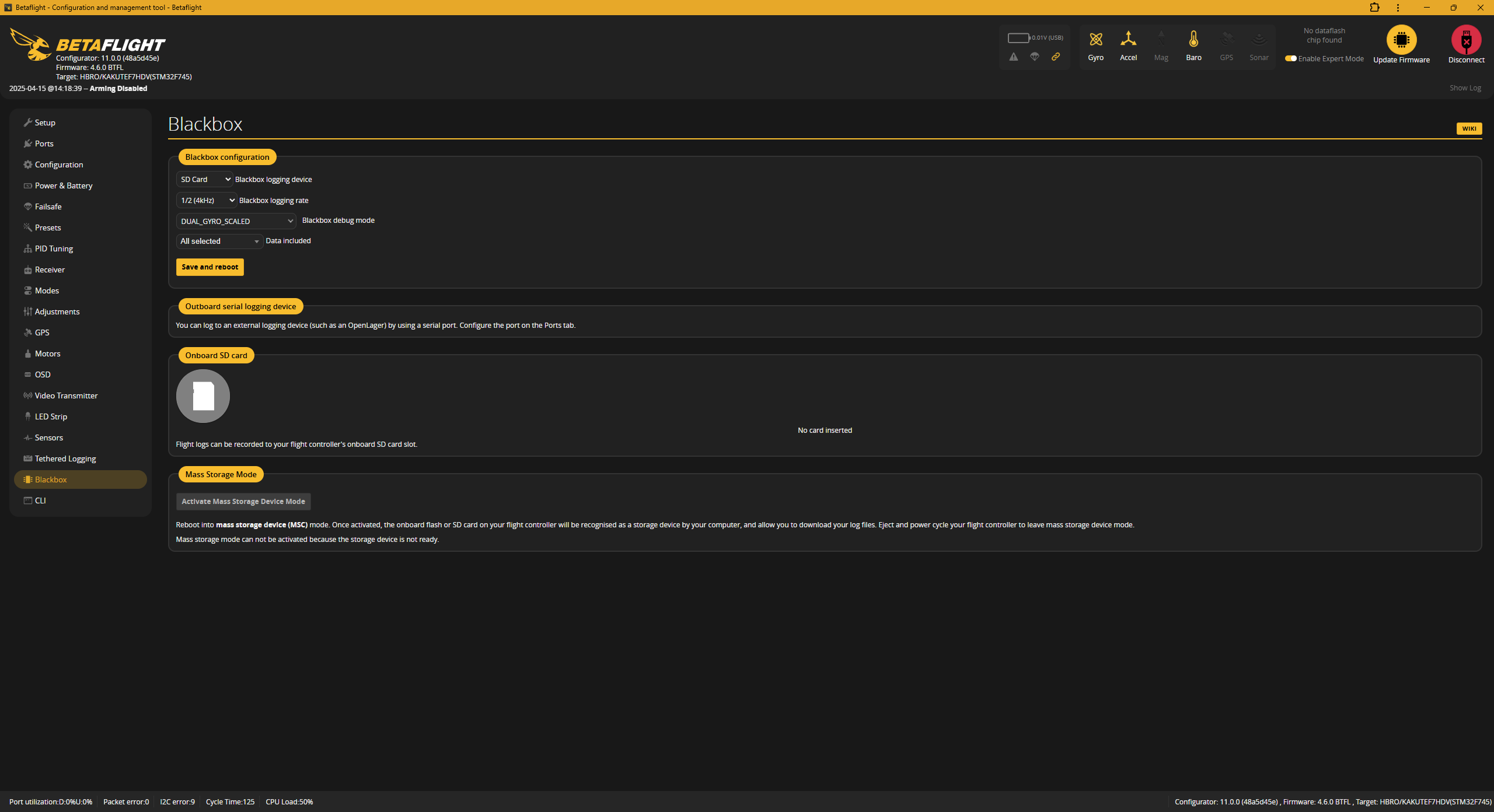This screenshot has height=812, width=1494.
Task: Open the Sensors tab
Action: click(x=81, y=437)
